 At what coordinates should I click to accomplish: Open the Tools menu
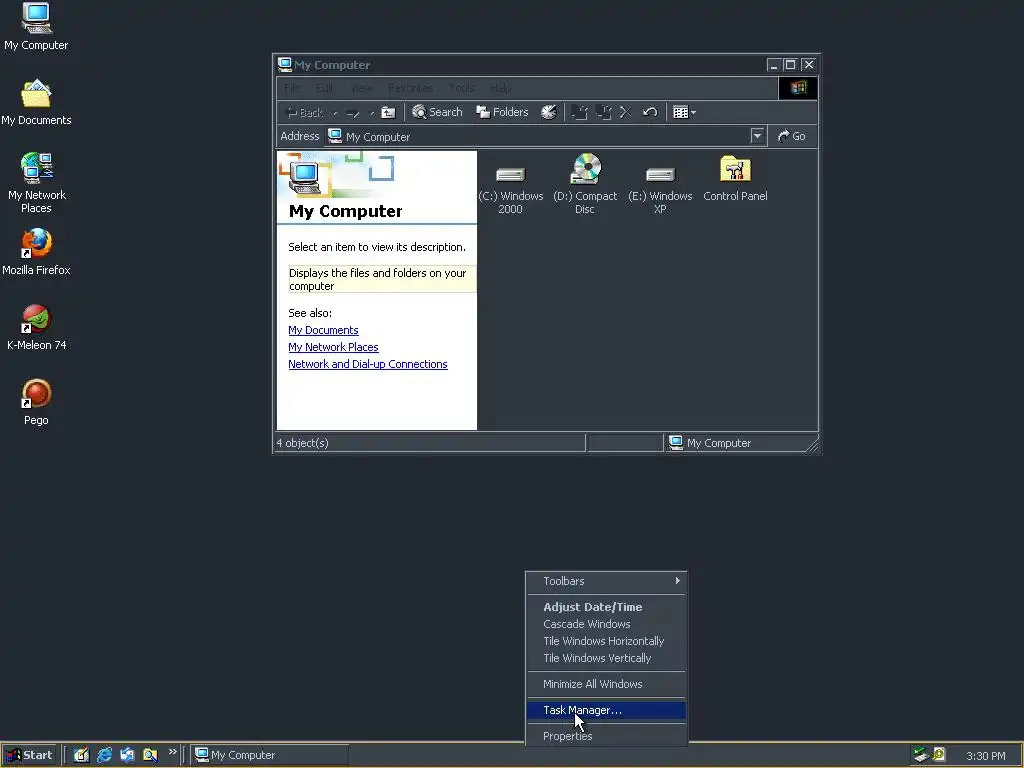pyautogui.click(x=462, y=88)
